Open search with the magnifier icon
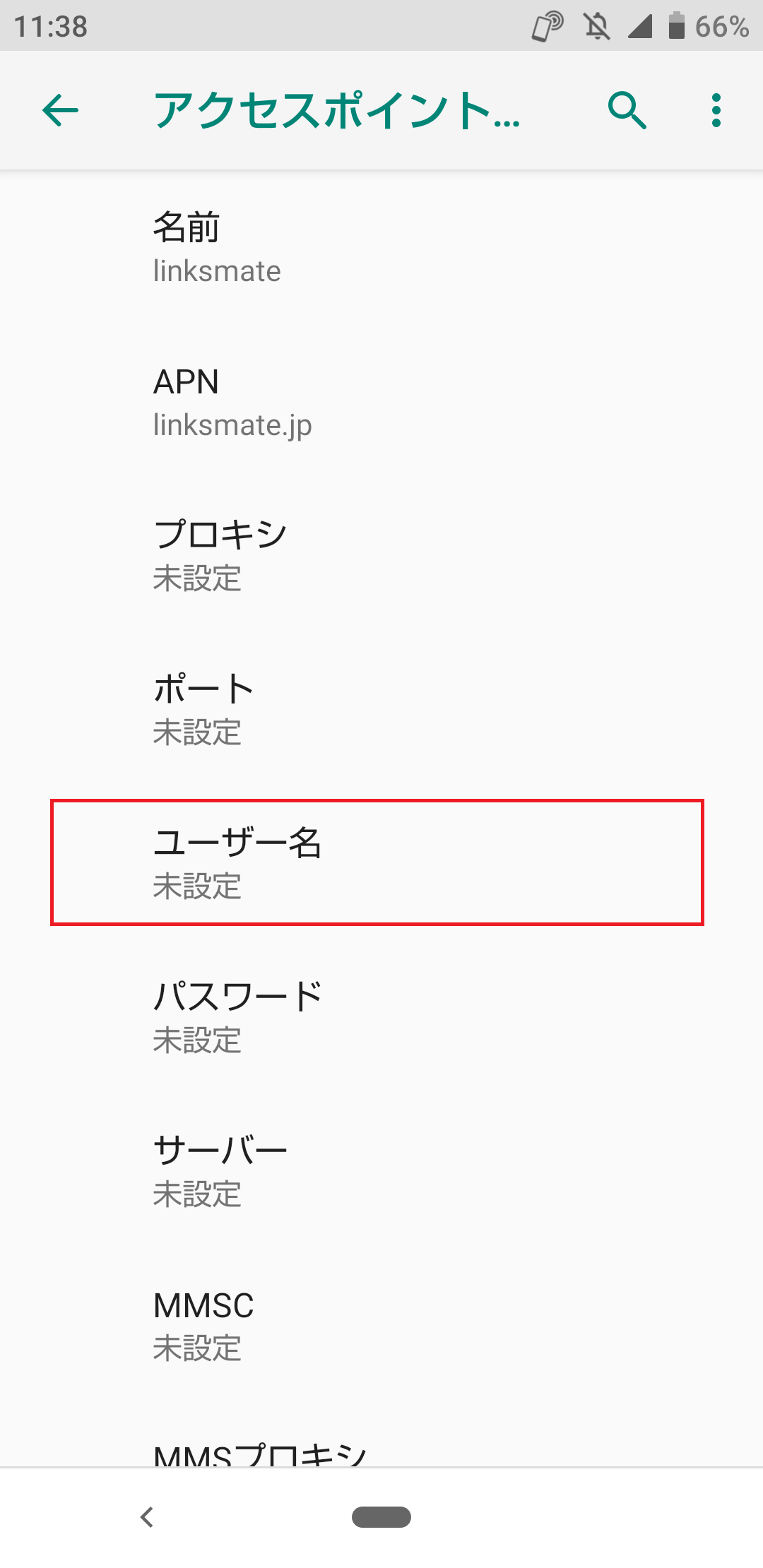 point(627,110)
